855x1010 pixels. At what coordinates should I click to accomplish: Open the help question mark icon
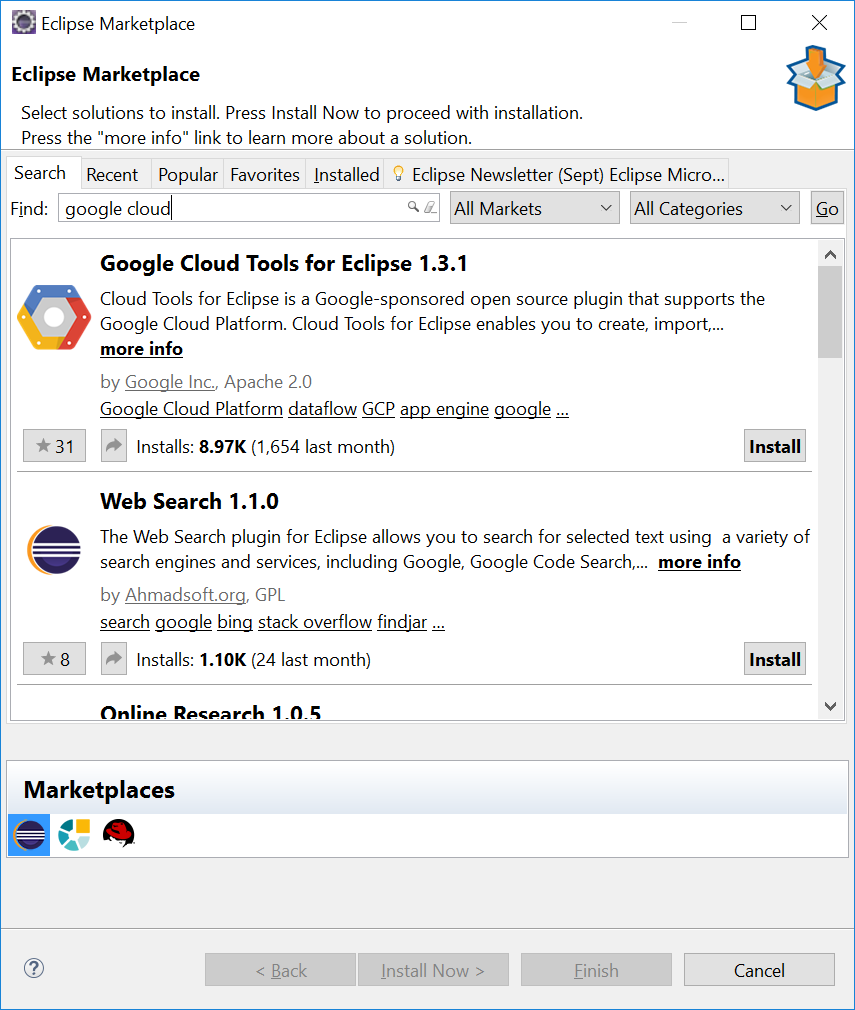click(x=34, y=968)
